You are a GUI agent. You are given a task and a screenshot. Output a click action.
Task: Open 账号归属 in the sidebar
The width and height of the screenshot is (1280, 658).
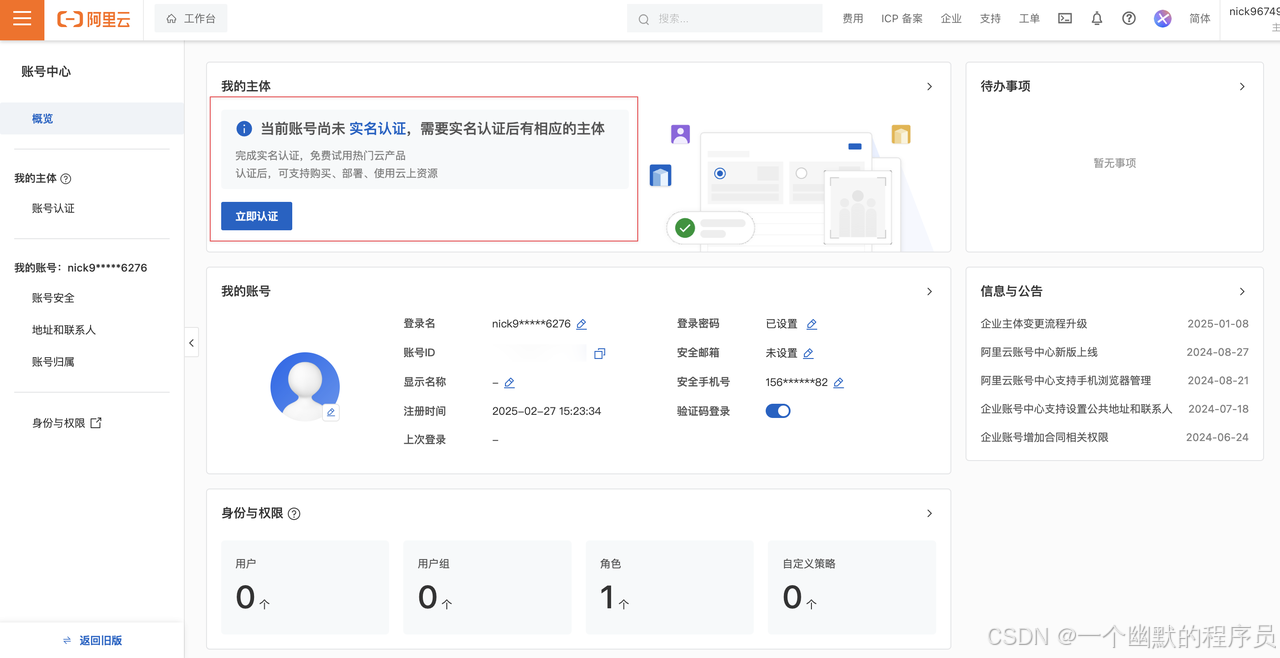click(x=53, y=362)
